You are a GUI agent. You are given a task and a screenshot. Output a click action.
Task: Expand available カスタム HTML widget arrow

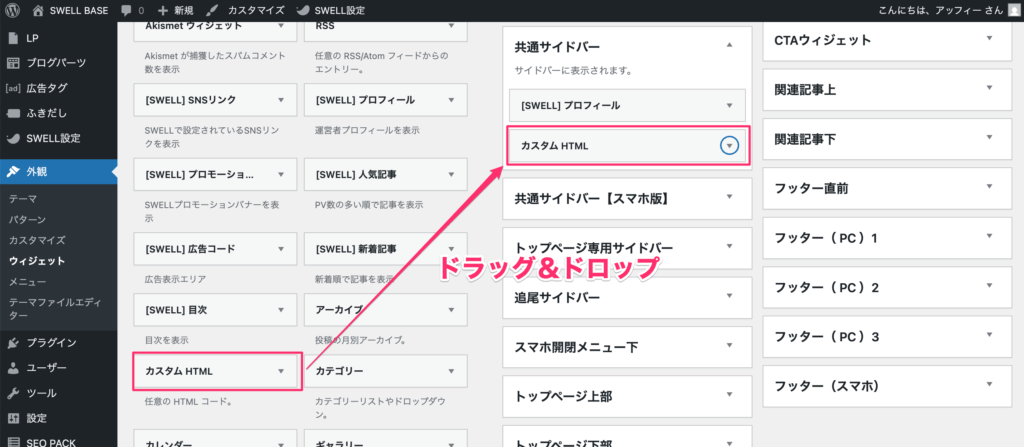tap(281, 371)
